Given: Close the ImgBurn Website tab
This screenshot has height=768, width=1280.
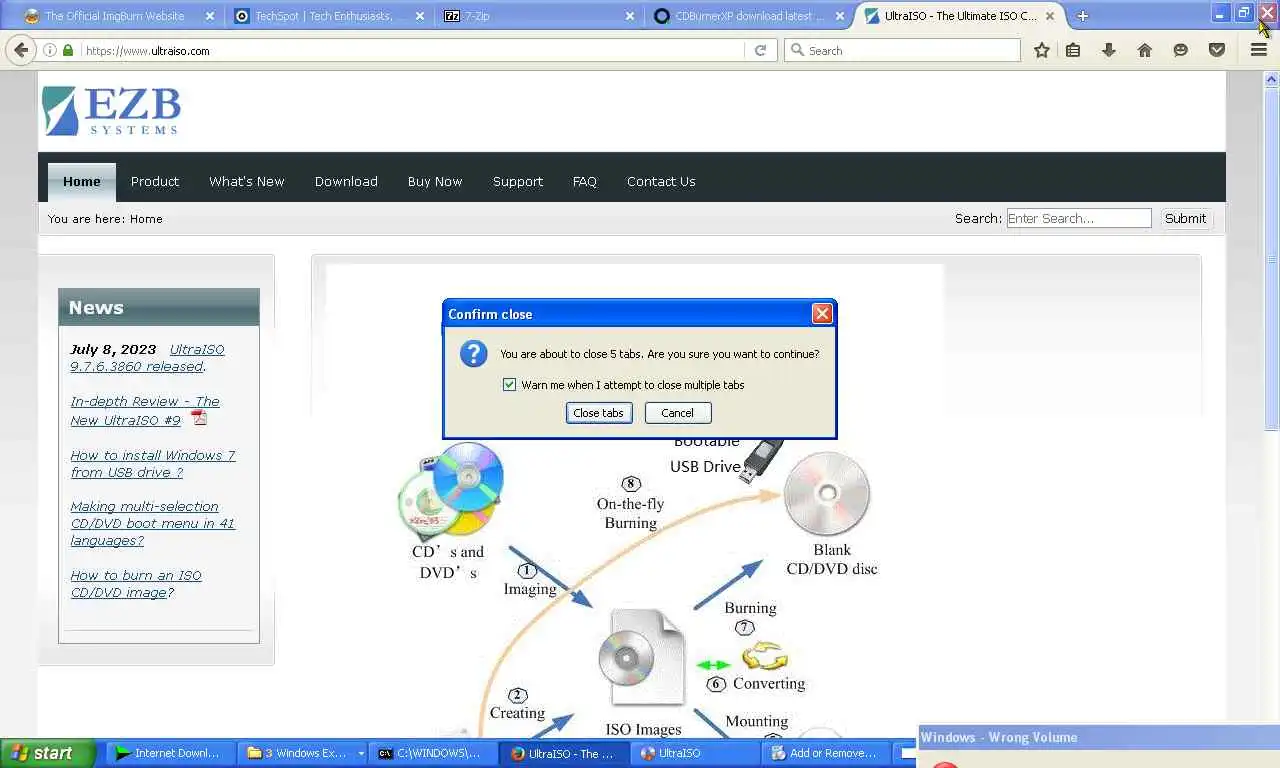Looking at the screenshot, I should tap(210, 16).
